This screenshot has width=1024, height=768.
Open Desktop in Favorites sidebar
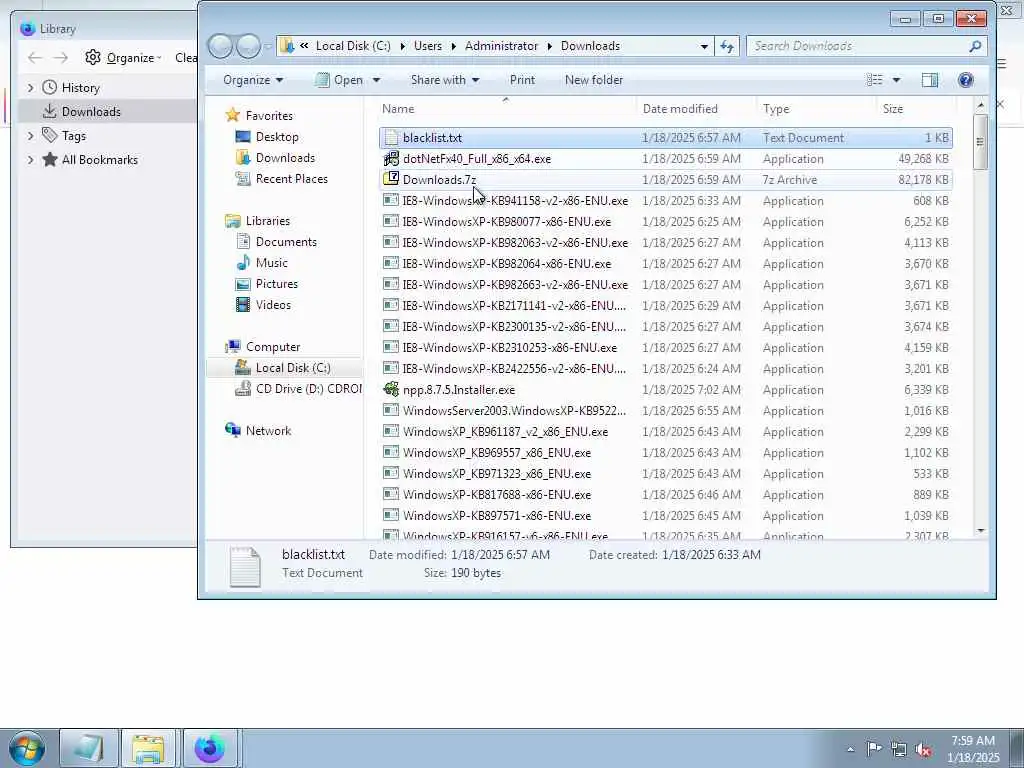[x=277, y=136]
